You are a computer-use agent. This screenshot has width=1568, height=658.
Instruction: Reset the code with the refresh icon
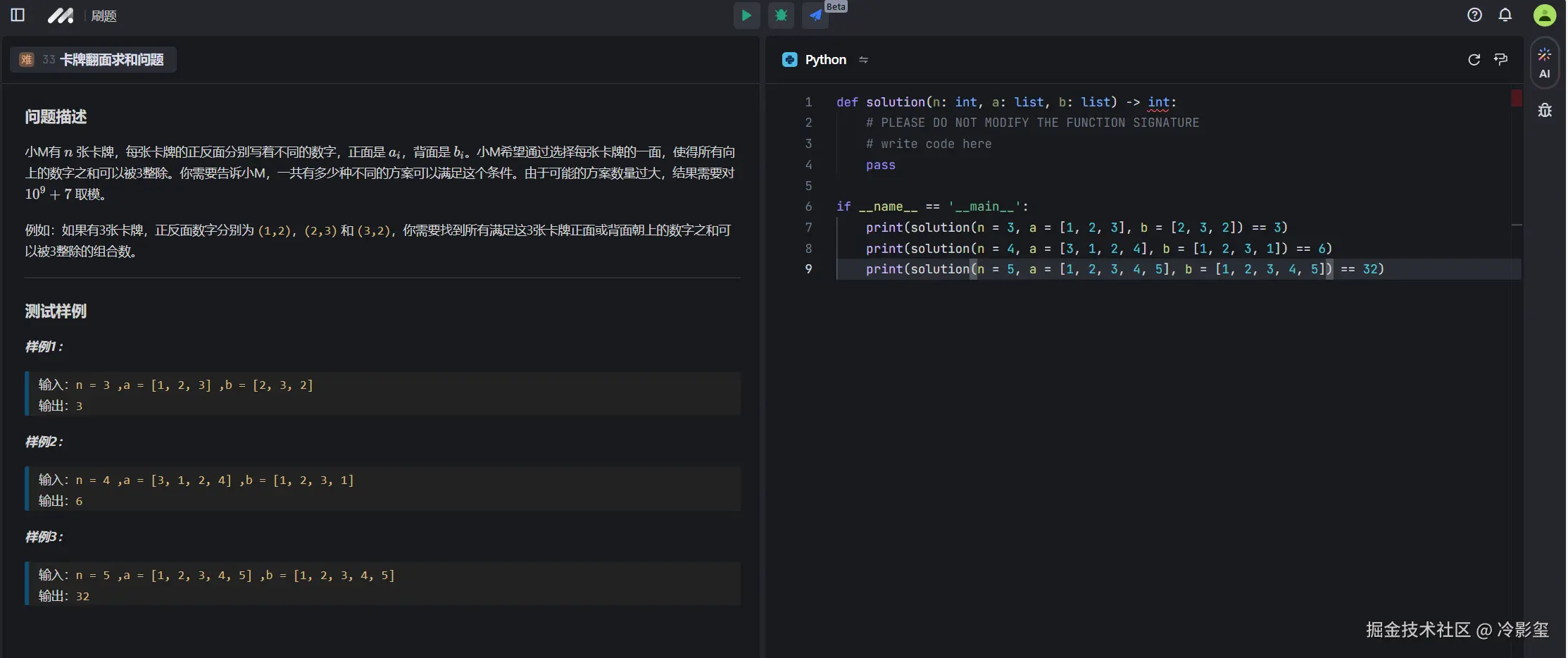coord(1474,60)
